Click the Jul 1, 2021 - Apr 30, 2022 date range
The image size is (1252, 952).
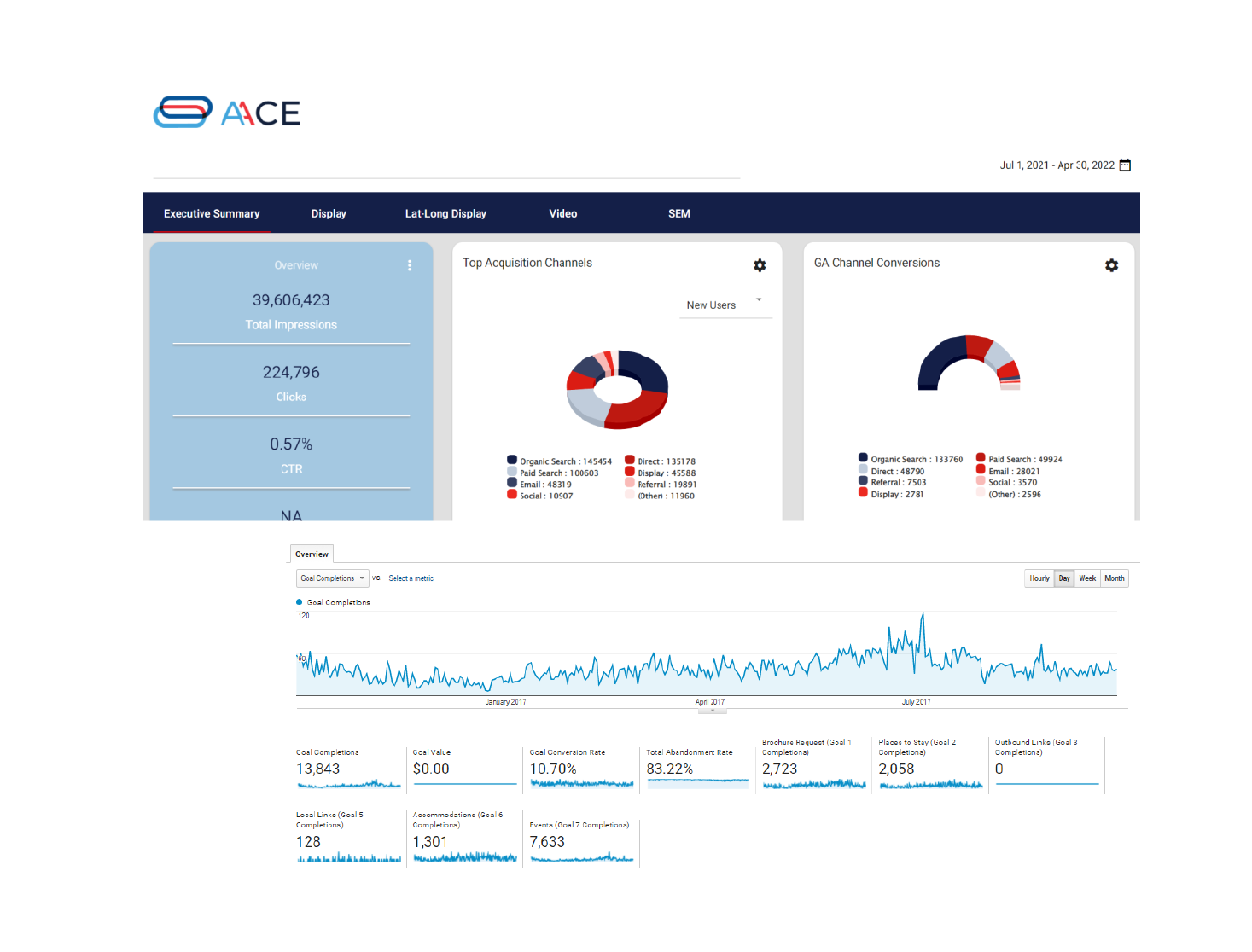[1057, 165]
